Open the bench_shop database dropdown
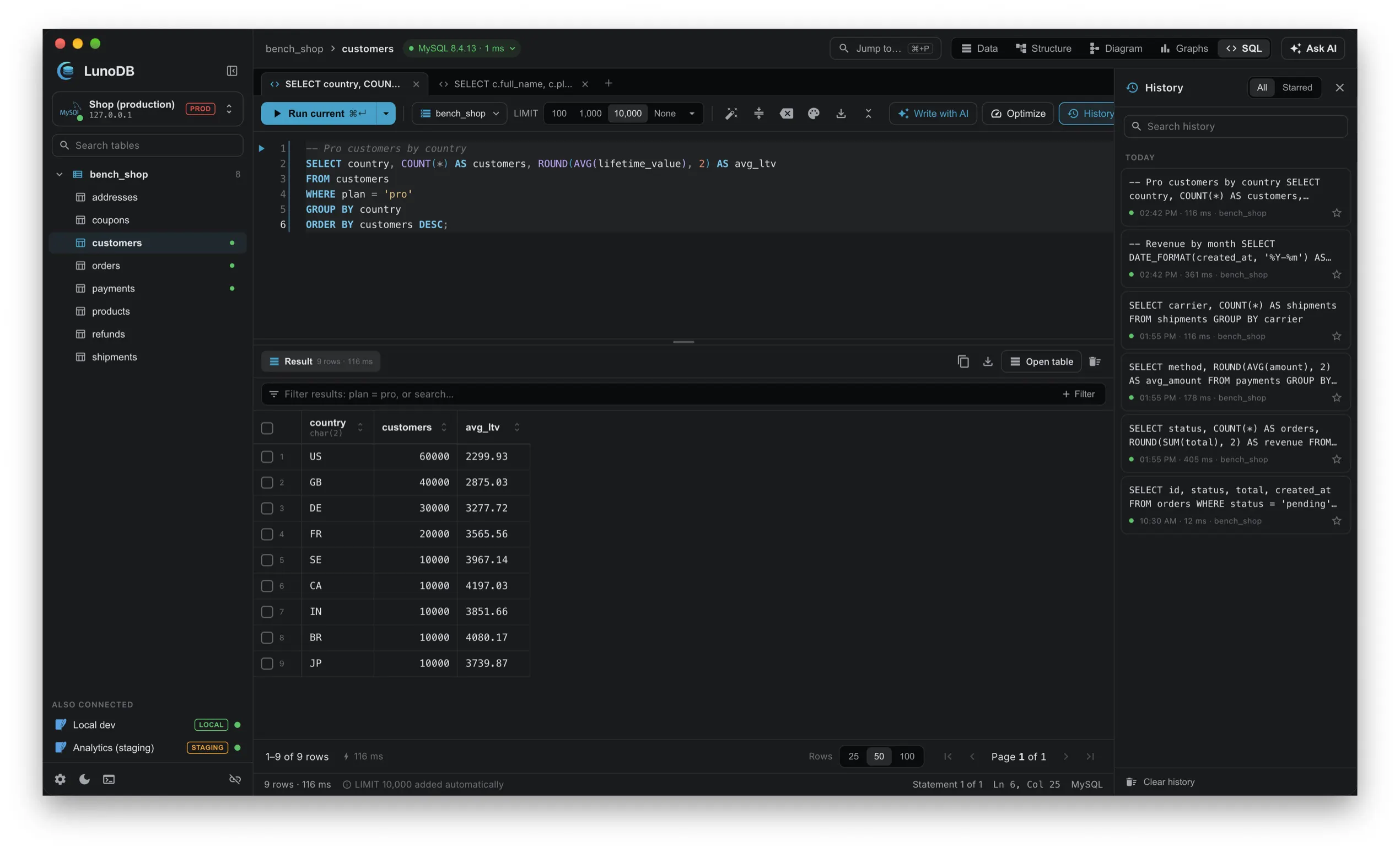The image size is (1400, 852). (459, 114)
